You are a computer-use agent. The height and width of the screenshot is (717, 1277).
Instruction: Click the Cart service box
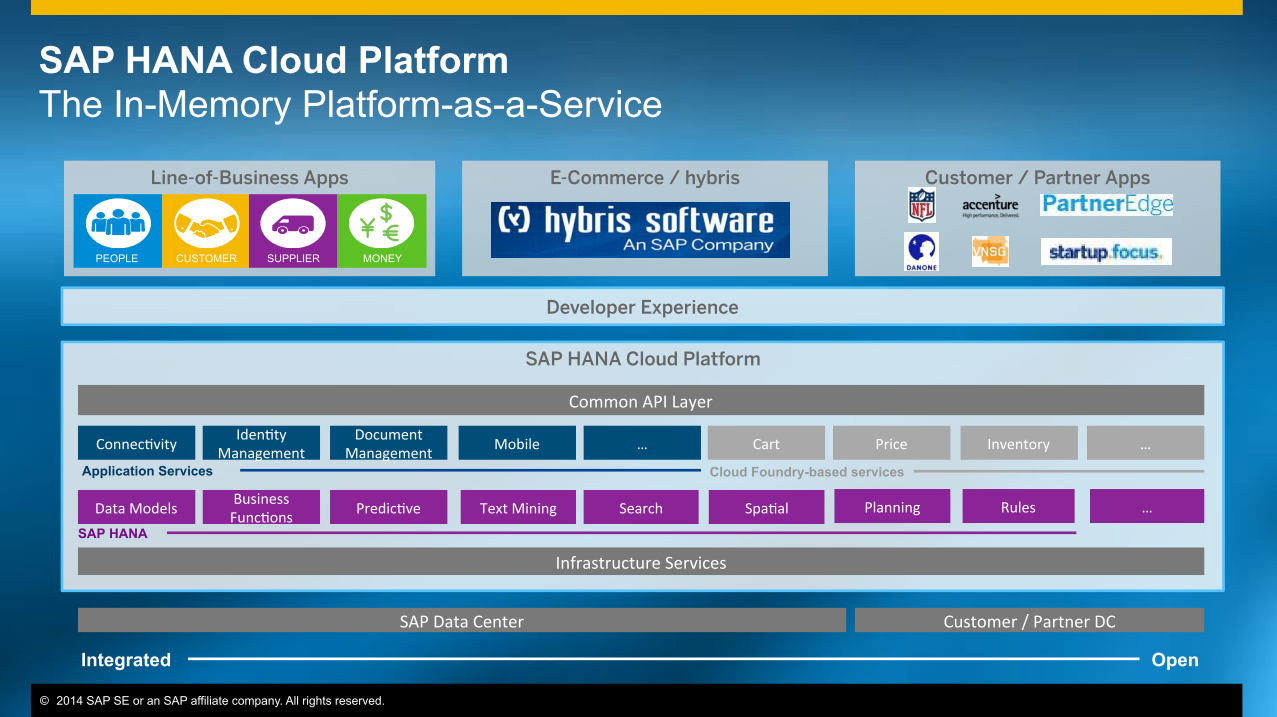coord(766,443)
